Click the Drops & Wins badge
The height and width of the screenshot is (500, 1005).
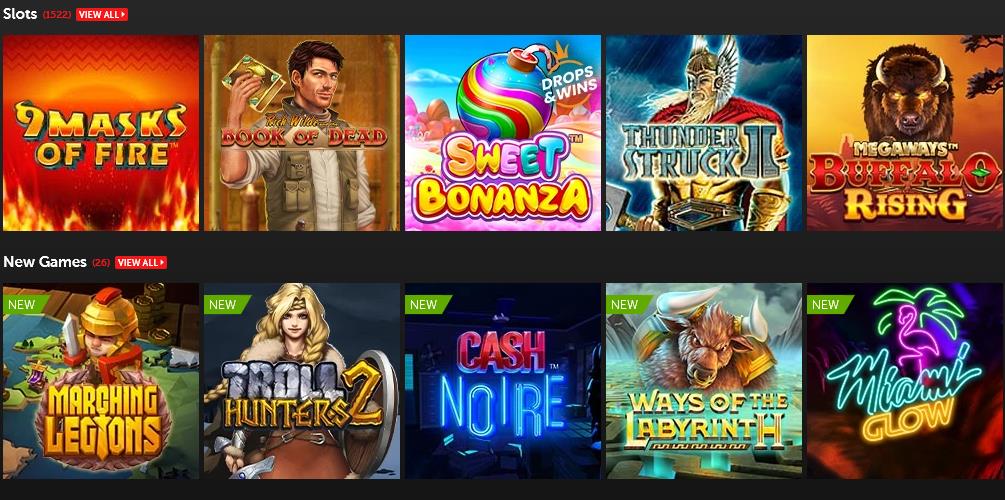pos(569,83)
